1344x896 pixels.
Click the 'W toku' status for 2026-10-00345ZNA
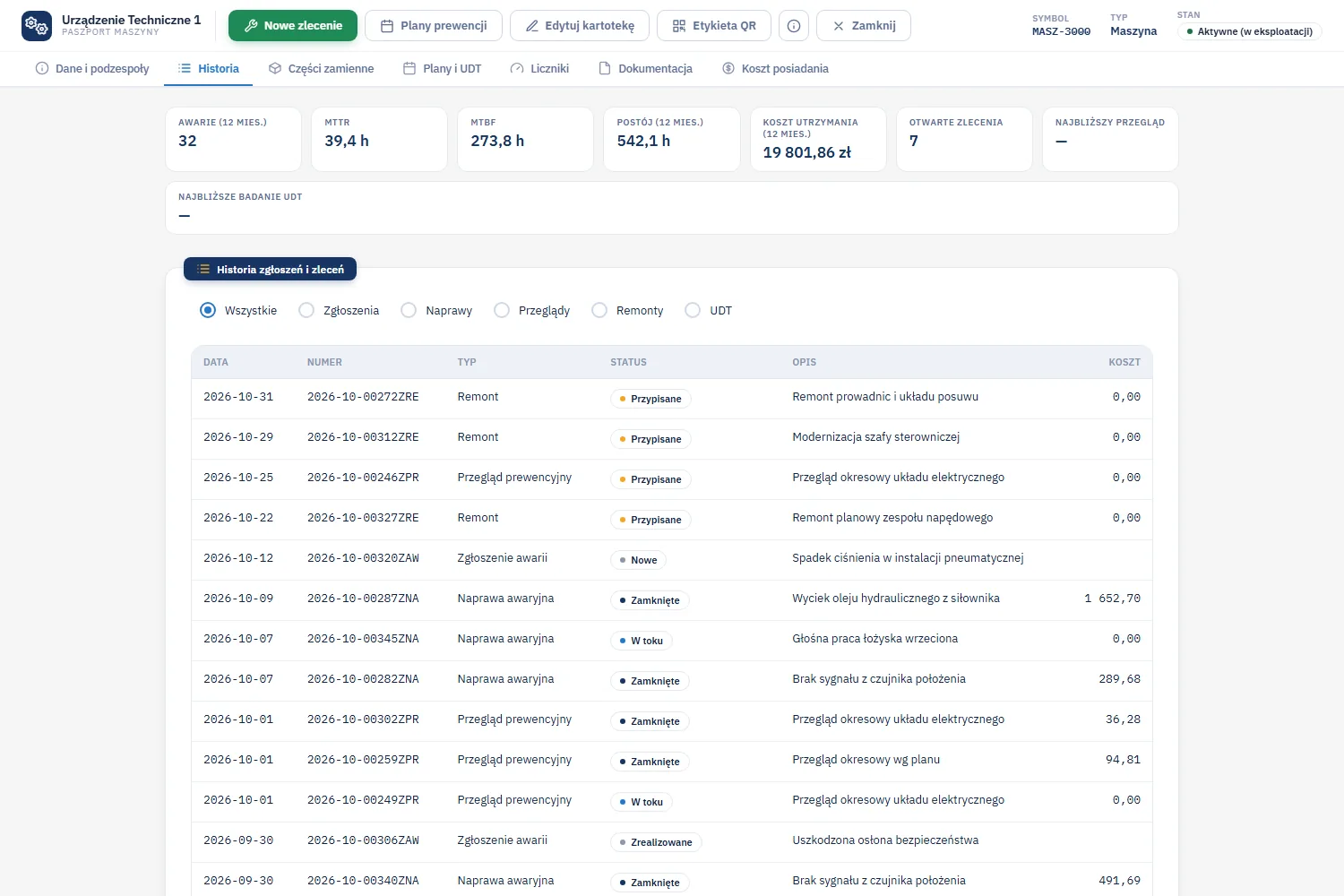(x=642, y=641)
